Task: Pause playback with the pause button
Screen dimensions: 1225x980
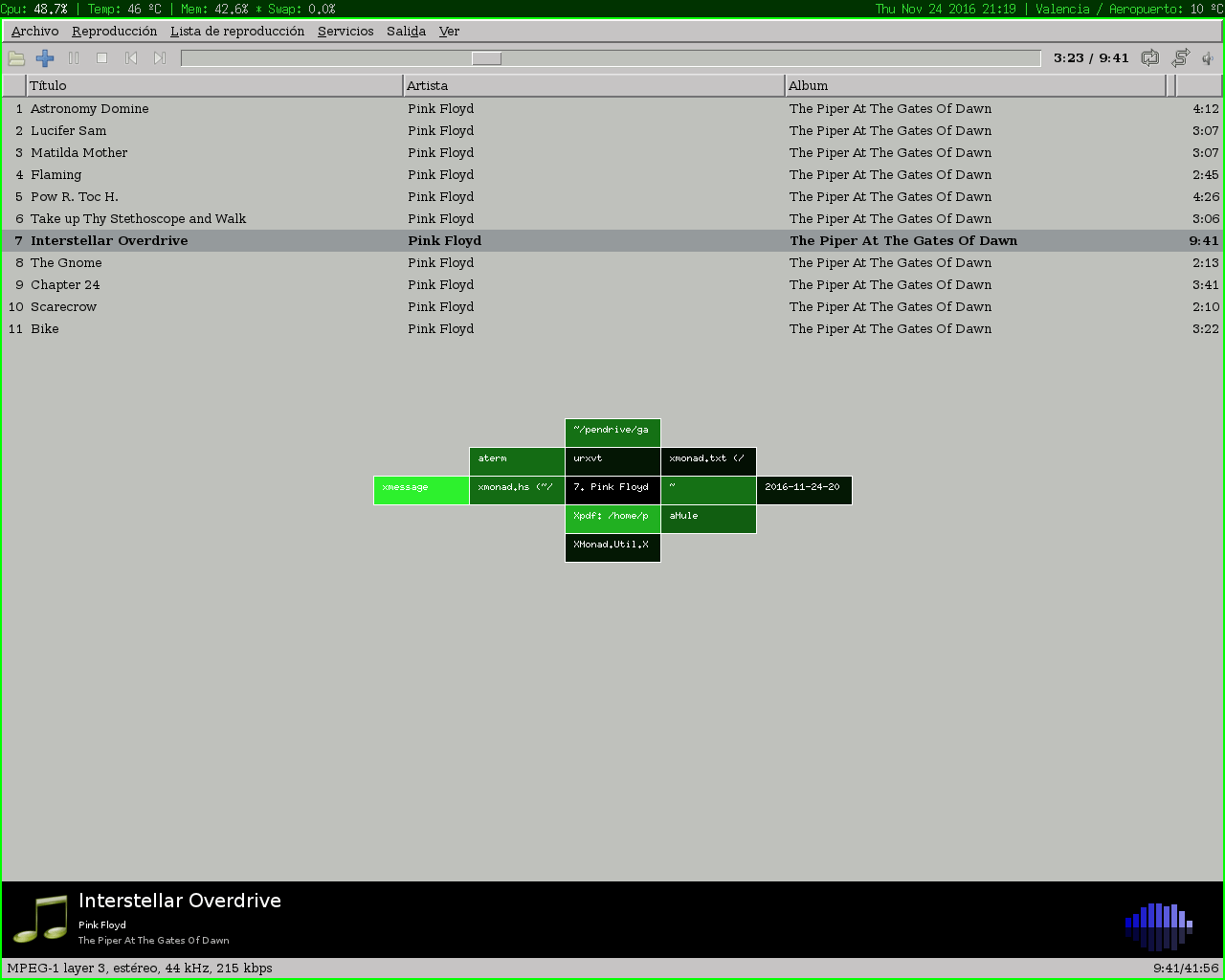Action: [x=74, y=58]
